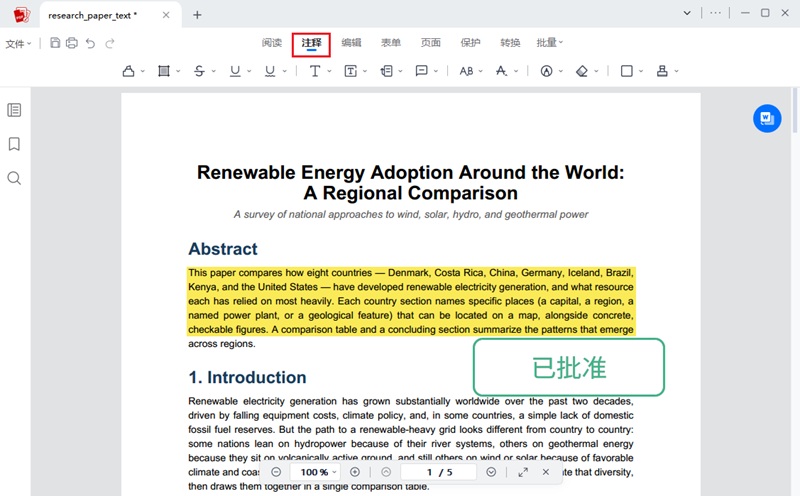
Task: Add a new tab with plus
Action: (197, 15)
